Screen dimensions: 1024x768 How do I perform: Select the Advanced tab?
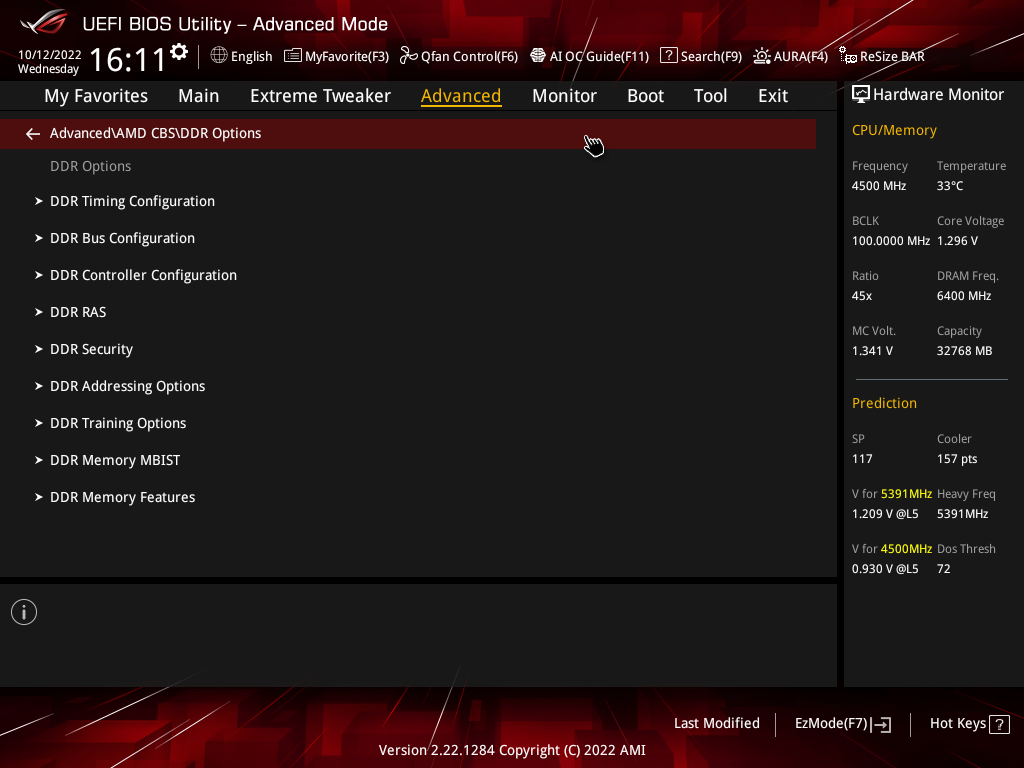461,96
